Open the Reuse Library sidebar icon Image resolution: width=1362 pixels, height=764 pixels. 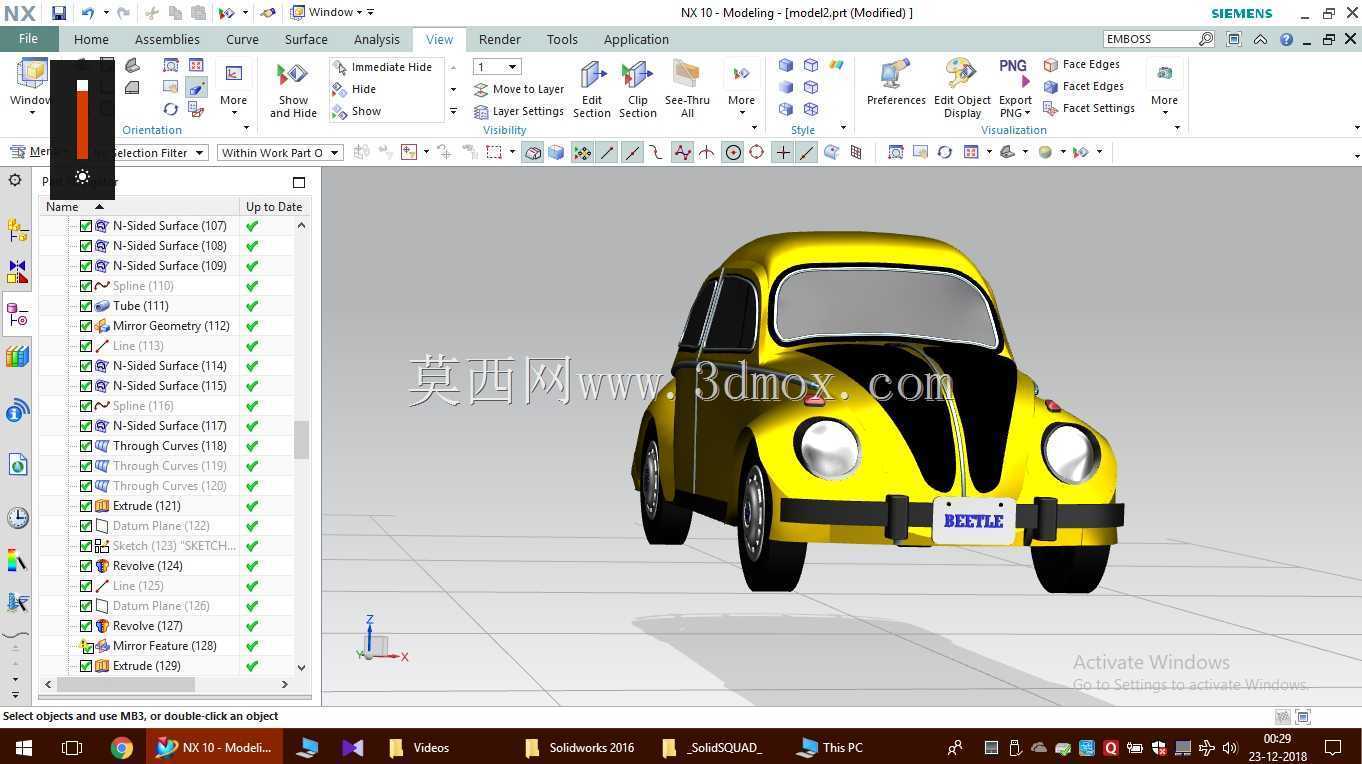pyautogui.click(x=17, y=357)
